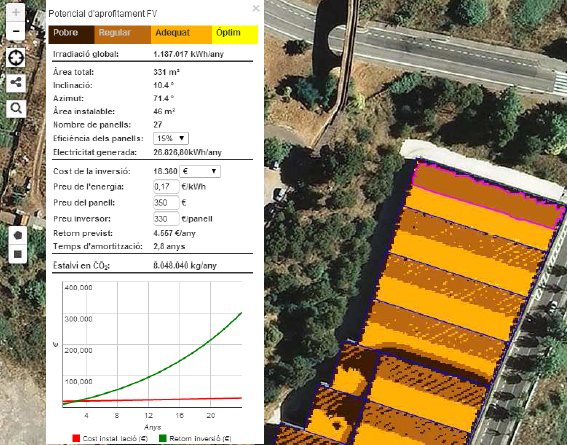Open the magnifier search tool
This screenshot has height=445, width=567.
tap(16, 108)
